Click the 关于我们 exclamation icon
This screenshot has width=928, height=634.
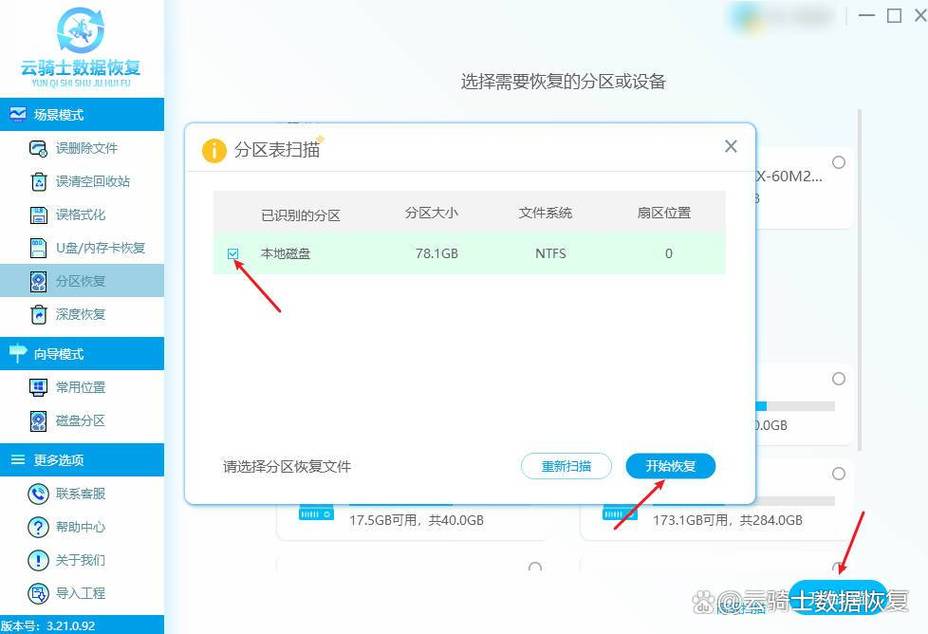[38, 560]
